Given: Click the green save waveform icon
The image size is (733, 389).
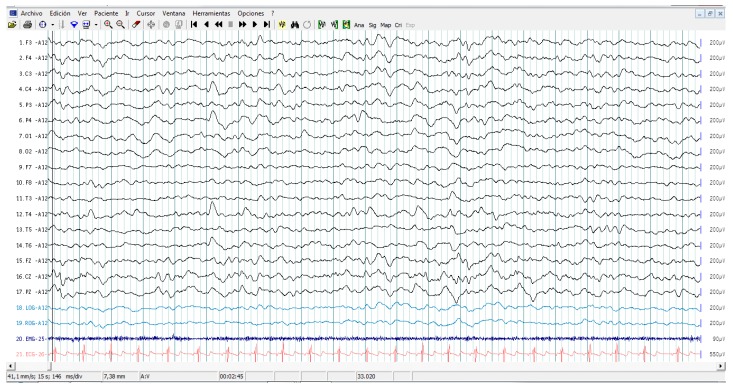Looking at the screenshot, I should tap(346, 25).
